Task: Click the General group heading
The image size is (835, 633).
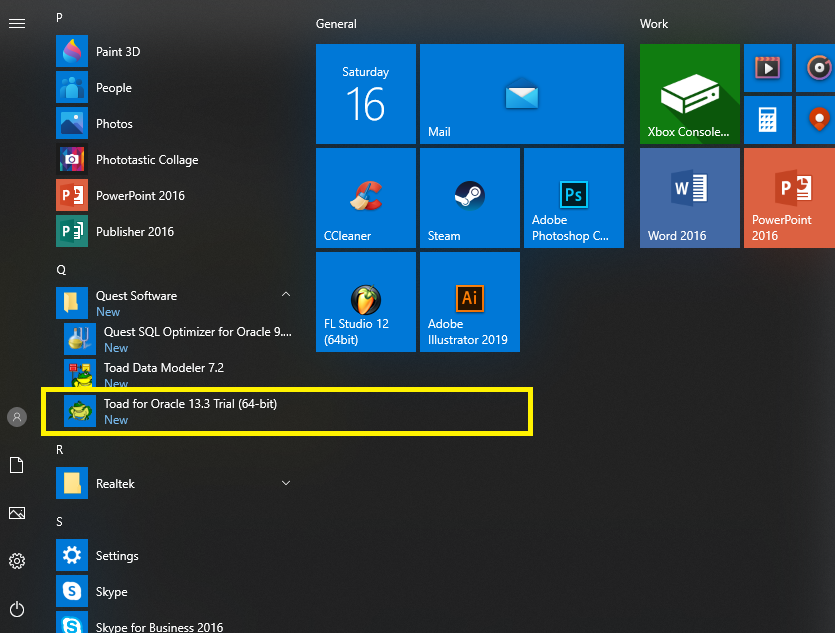Action: tap(336, 24)
